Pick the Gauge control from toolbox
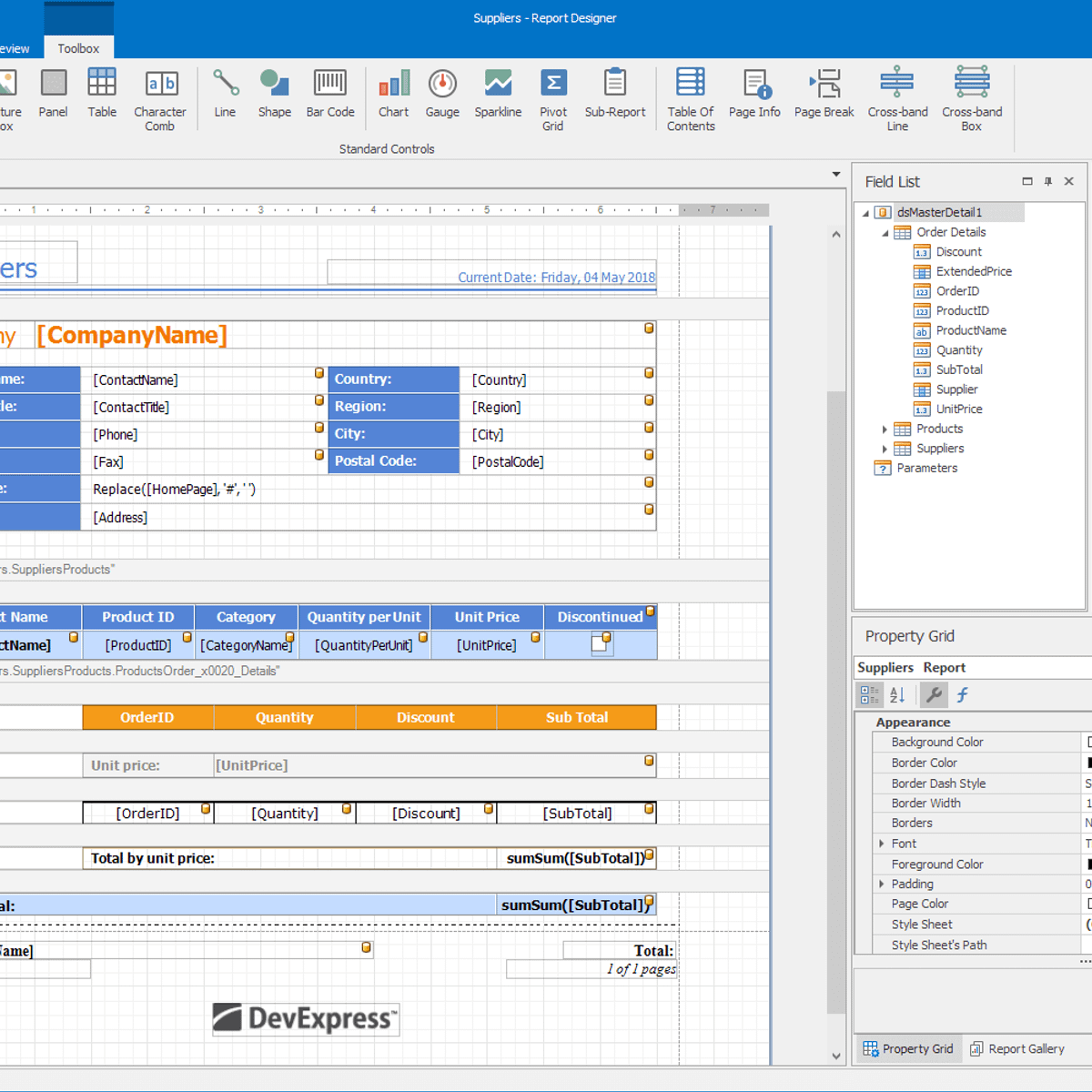This screenshot has height=1092, width=1092. click(442, 94)
